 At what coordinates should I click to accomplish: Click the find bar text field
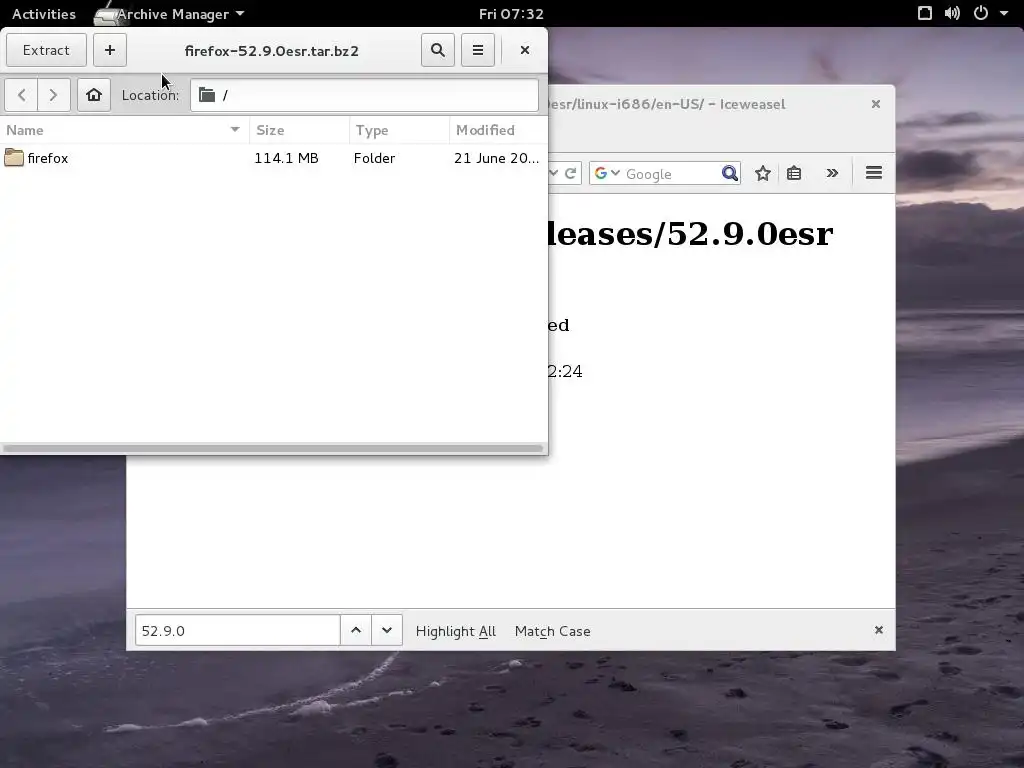237,631
